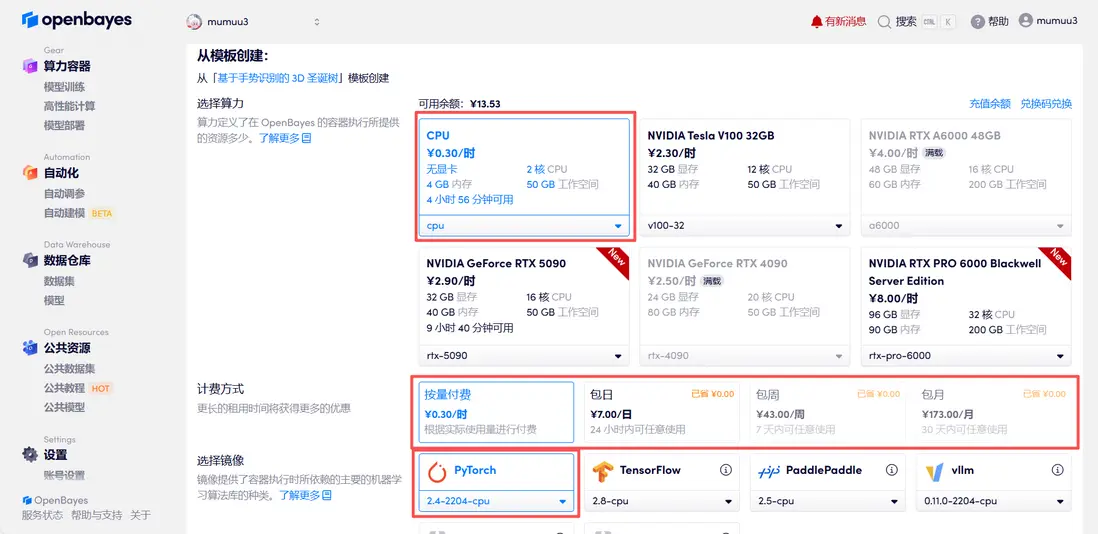Image resolution: width=1098 pixels, height=534 pixels.
Task: Click the external link icon after 了解更多 under 选择算力
Action: (306, 138)
